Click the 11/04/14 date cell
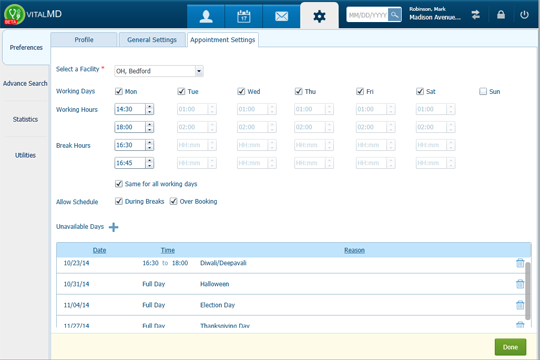The width and height of the screenshot is (540, 360). (76, 305)
